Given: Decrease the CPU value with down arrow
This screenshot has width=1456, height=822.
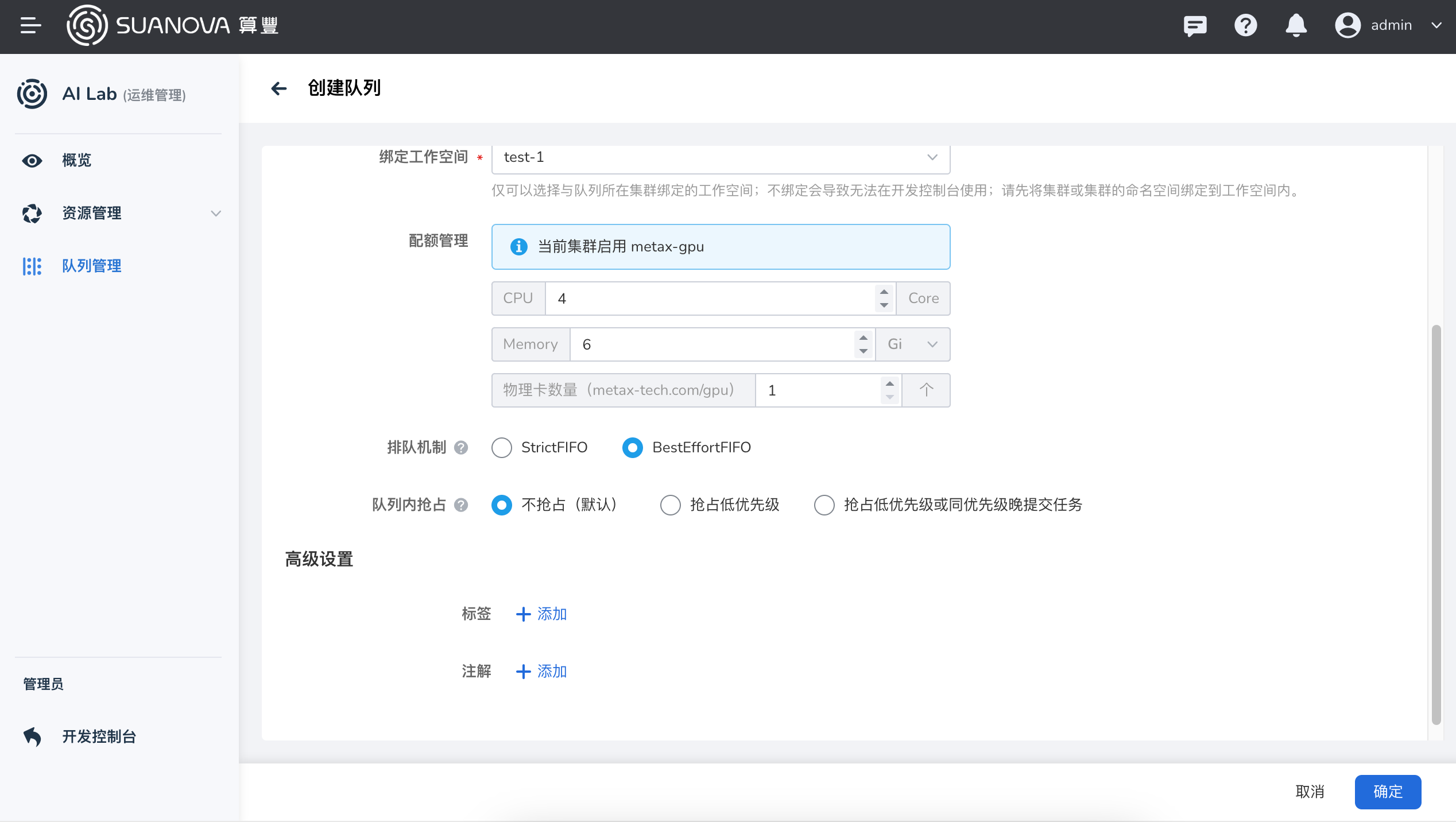Looking at the screenshot, I should click(x=884, y=305).
